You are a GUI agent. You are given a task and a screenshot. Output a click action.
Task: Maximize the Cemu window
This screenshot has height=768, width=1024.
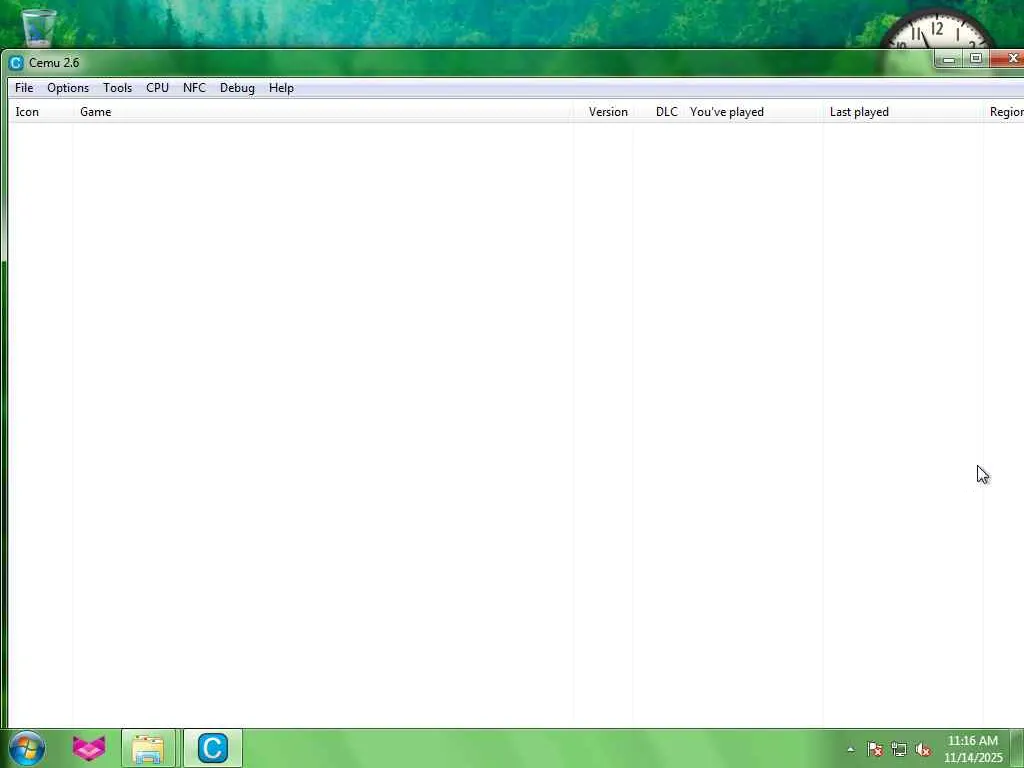pos(976,59)
